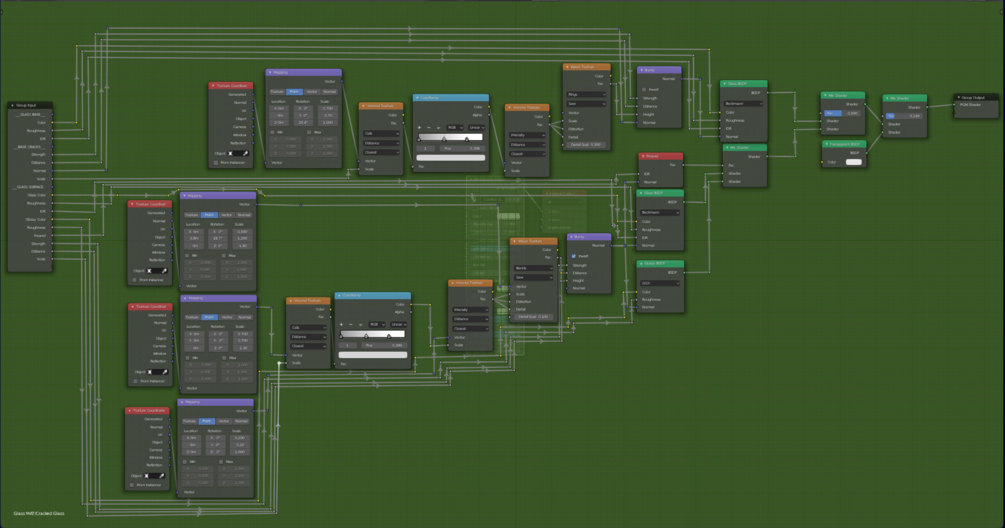Collapse the Fresnel node

pyautogui.click(x=643, y=156)
